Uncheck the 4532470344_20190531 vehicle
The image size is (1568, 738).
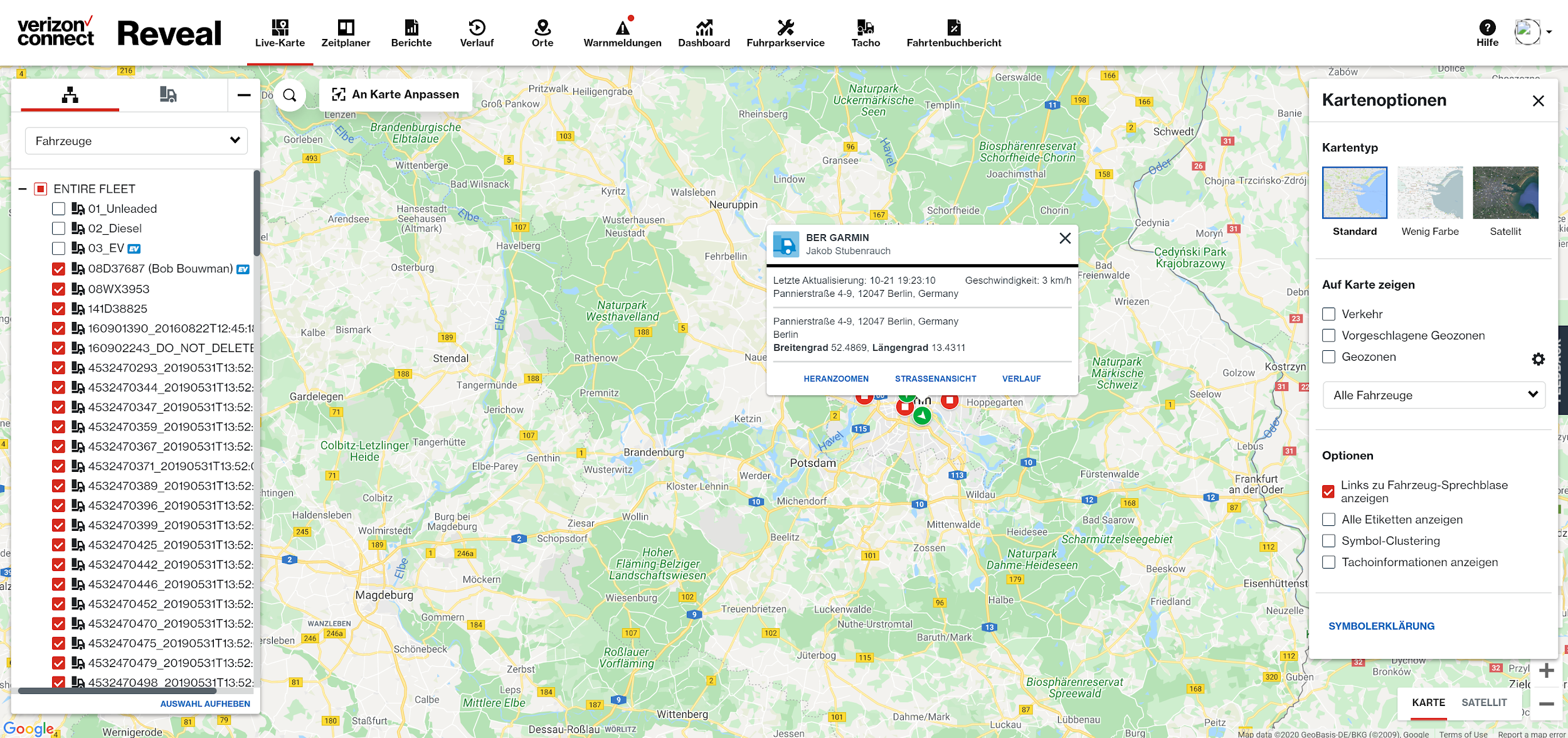point(58,388)
